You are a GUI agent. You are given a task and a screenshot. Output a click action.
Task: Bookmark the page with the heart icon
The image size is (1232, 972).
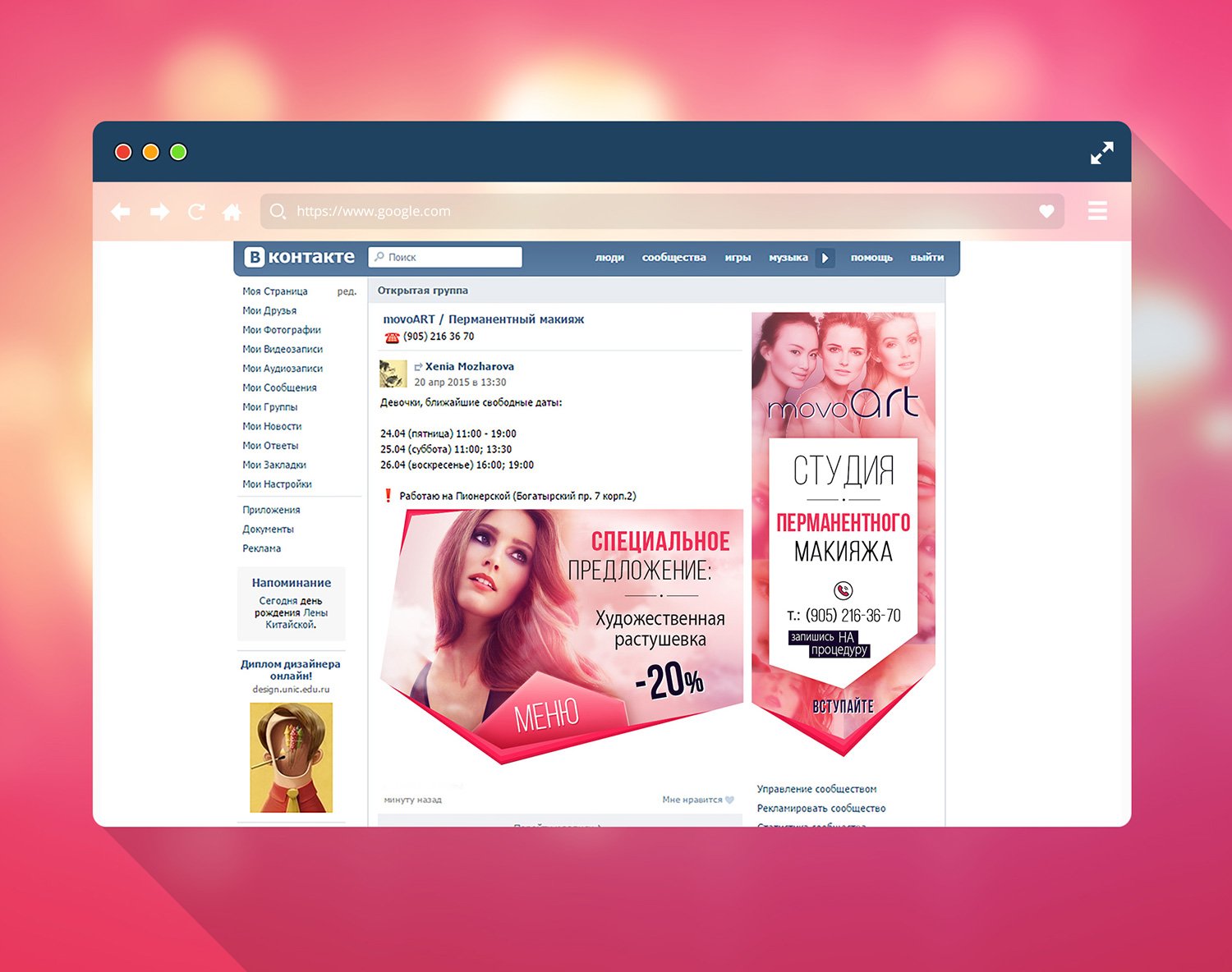(1046, 211)
